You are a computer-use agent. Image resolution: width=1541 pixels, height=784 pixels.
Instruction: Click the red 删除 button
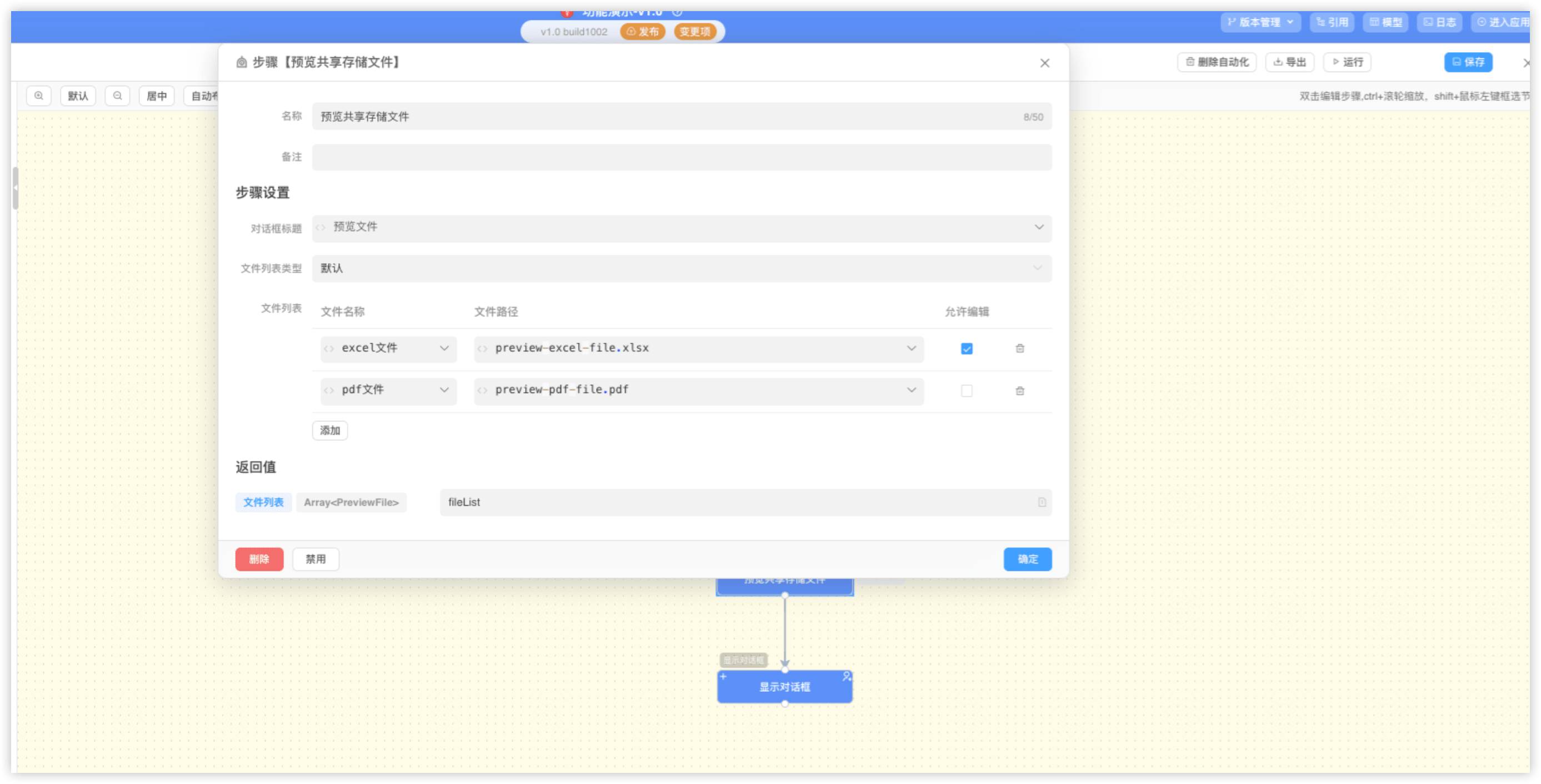[x=259, y=559]
